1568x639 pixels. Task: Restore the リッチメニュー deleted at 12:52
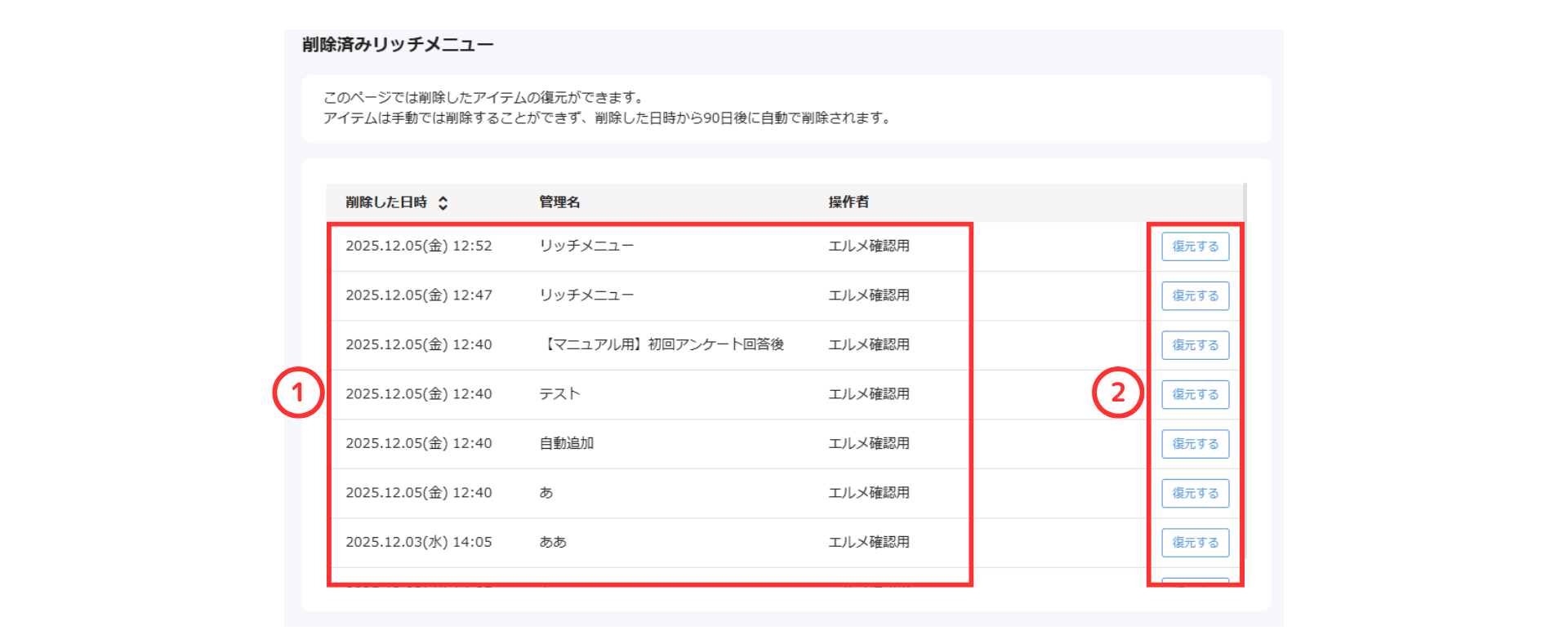1195,246
